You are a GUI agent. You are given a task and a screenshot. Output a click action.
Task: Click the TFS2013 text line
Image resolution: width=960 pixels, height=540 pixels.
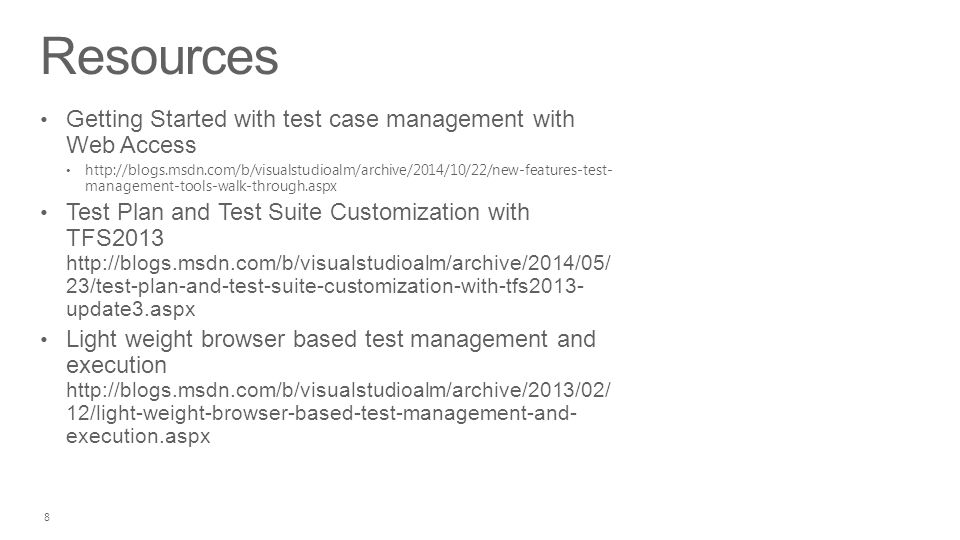pyautogui.click(x=115, y=238)
